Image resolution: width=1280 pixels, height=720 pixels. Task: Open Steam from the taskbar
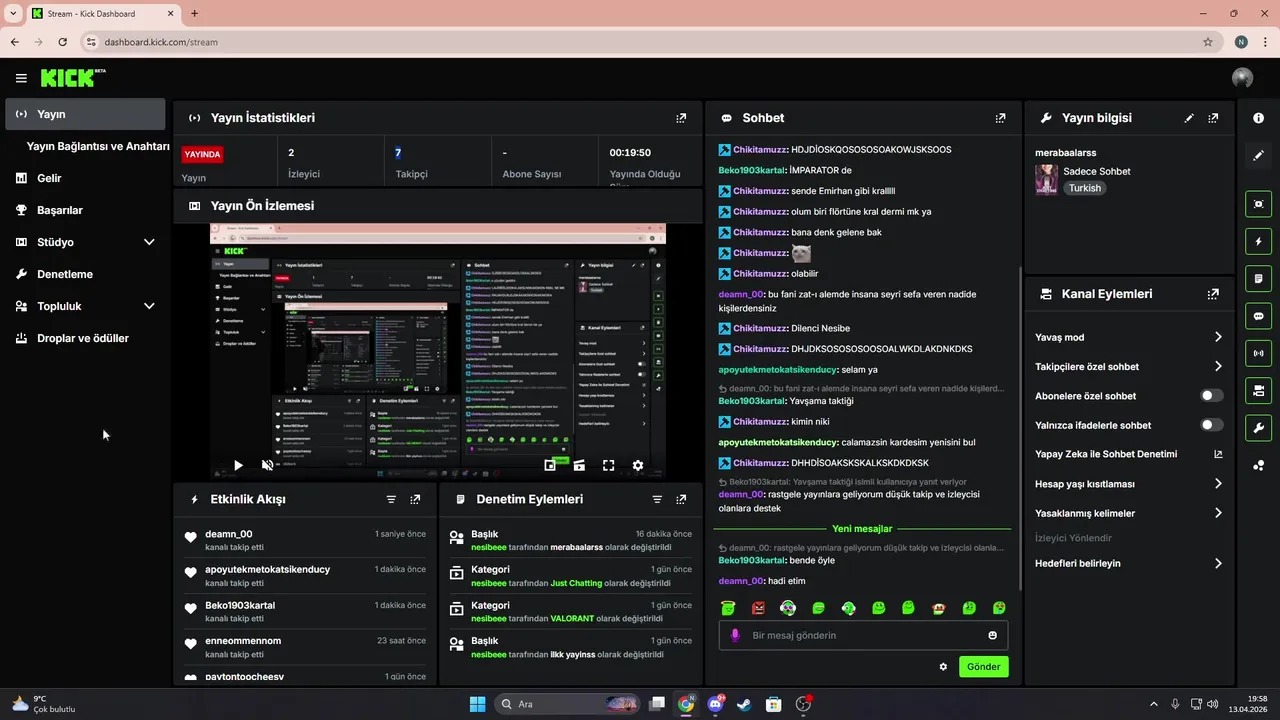(744, 704)
